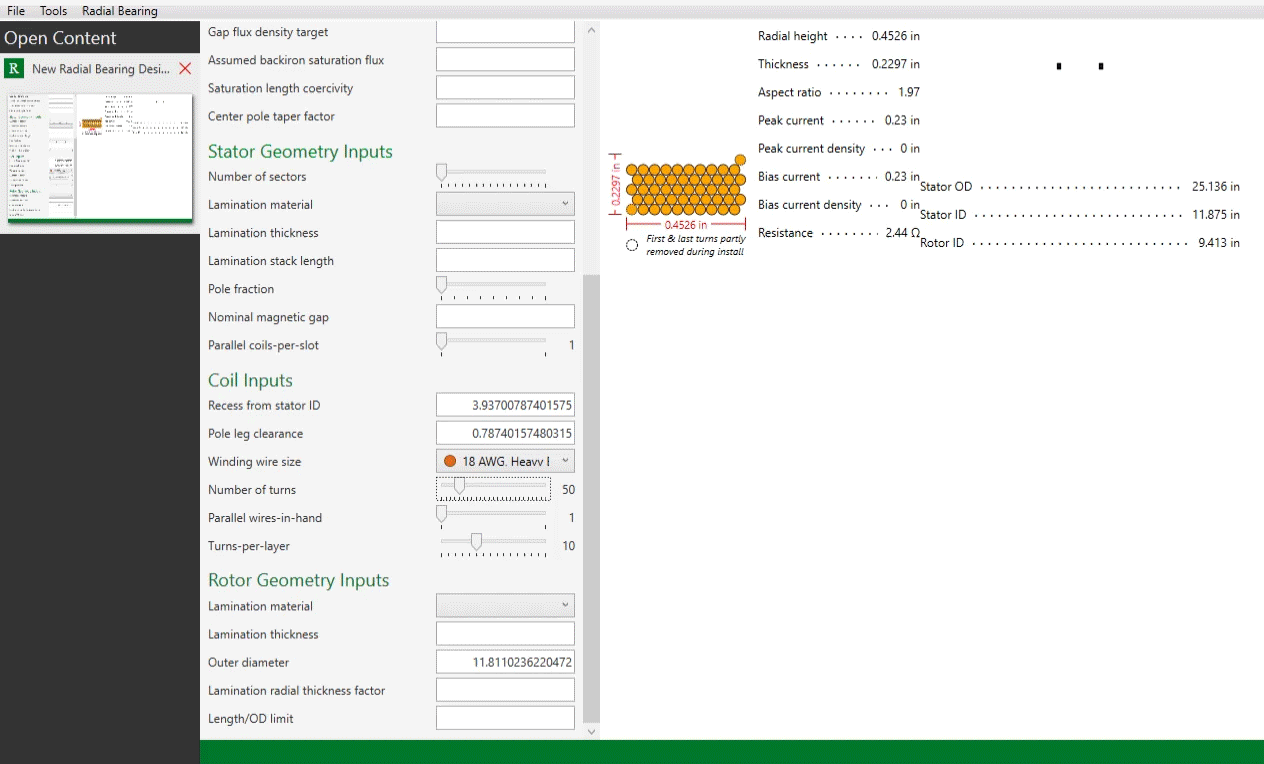Open the File menu
The width and height of the screenshot is (1264, 764).
(16, 11)
